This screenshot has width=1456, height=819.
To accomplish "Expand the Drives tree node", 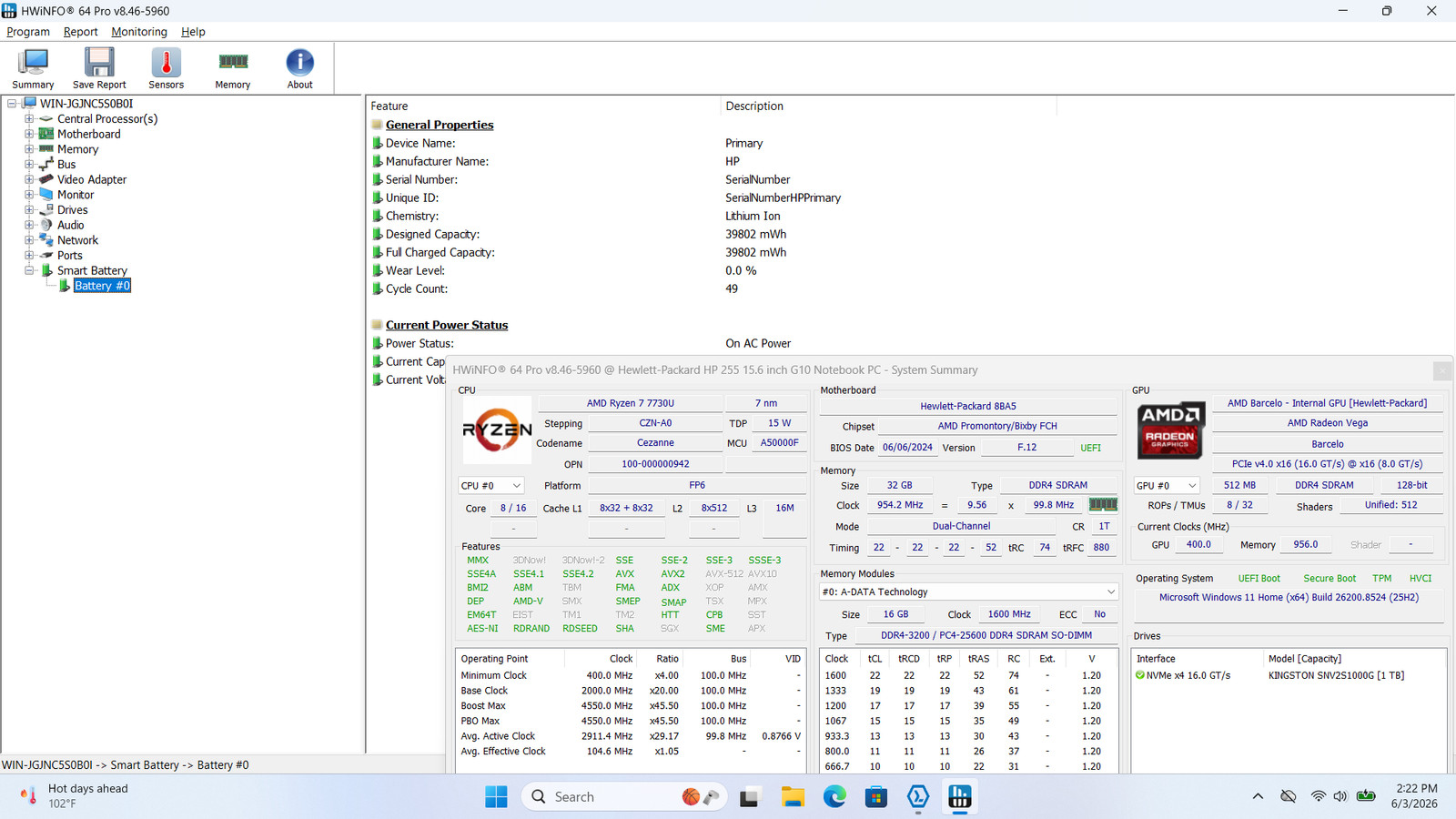I will click(x=29, y=210).
